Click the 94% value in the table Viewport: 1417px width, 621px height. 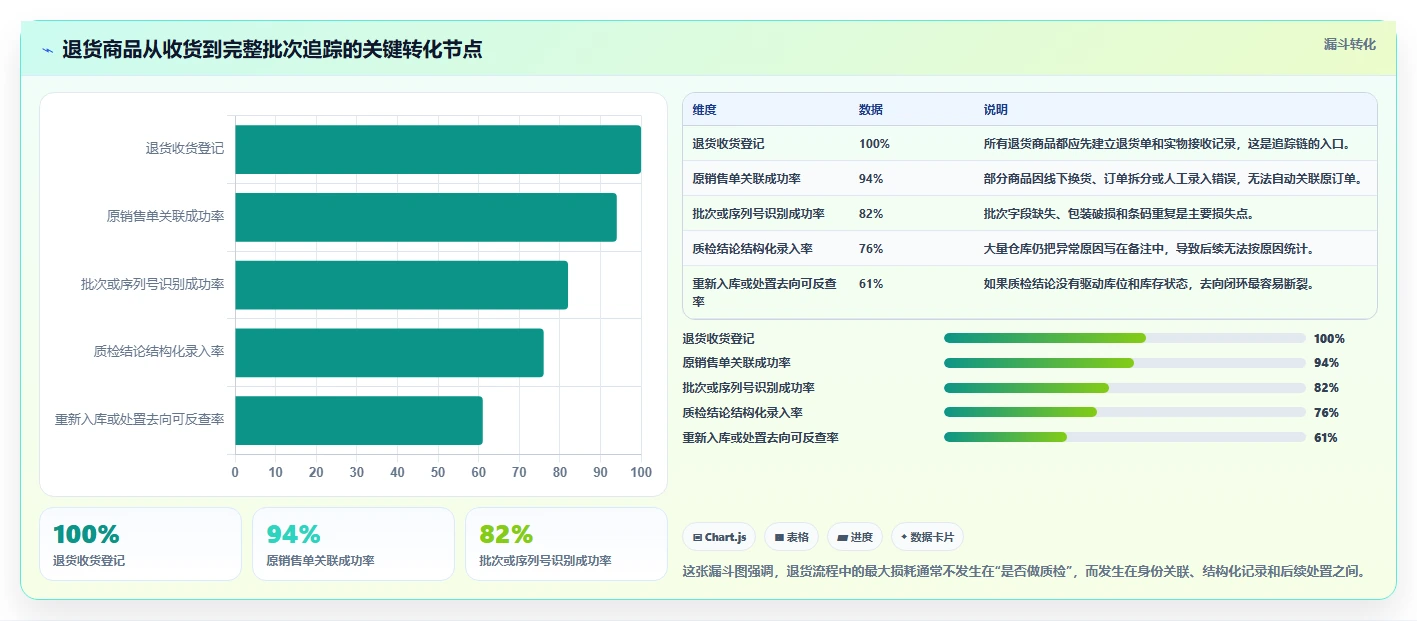(x=871, y=179)
